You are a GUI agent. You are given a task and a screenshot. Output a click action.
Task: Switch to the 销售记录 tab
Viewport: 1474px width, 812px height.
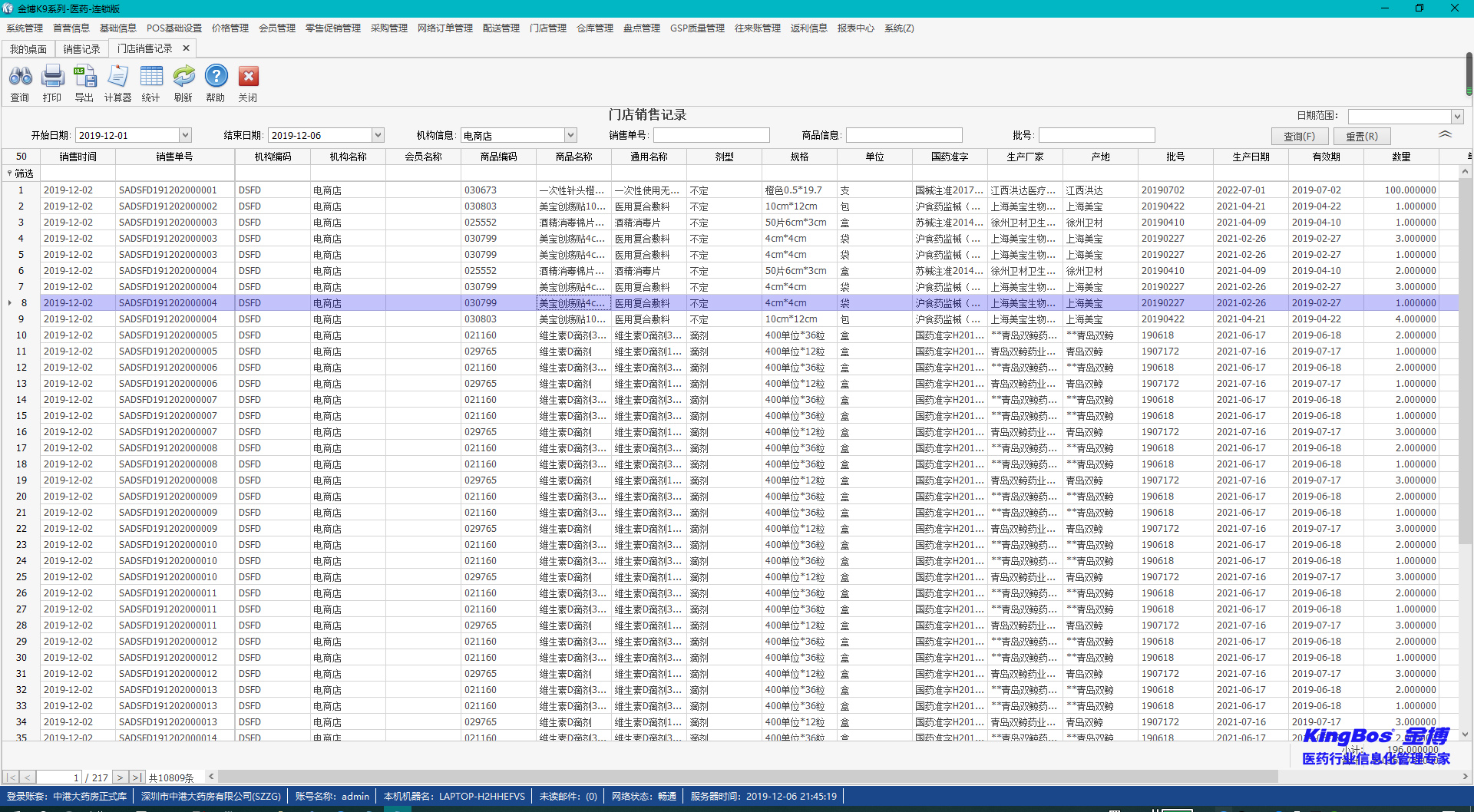pyautogui.click(x=81, y=49)
